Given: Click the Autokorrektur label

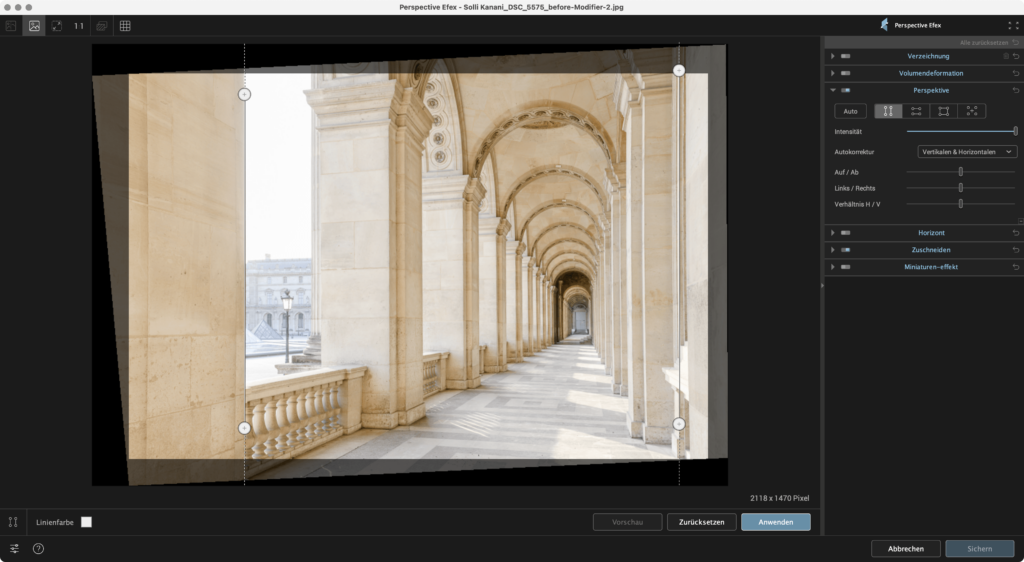Looking at the screenshot, I should 854,151.
